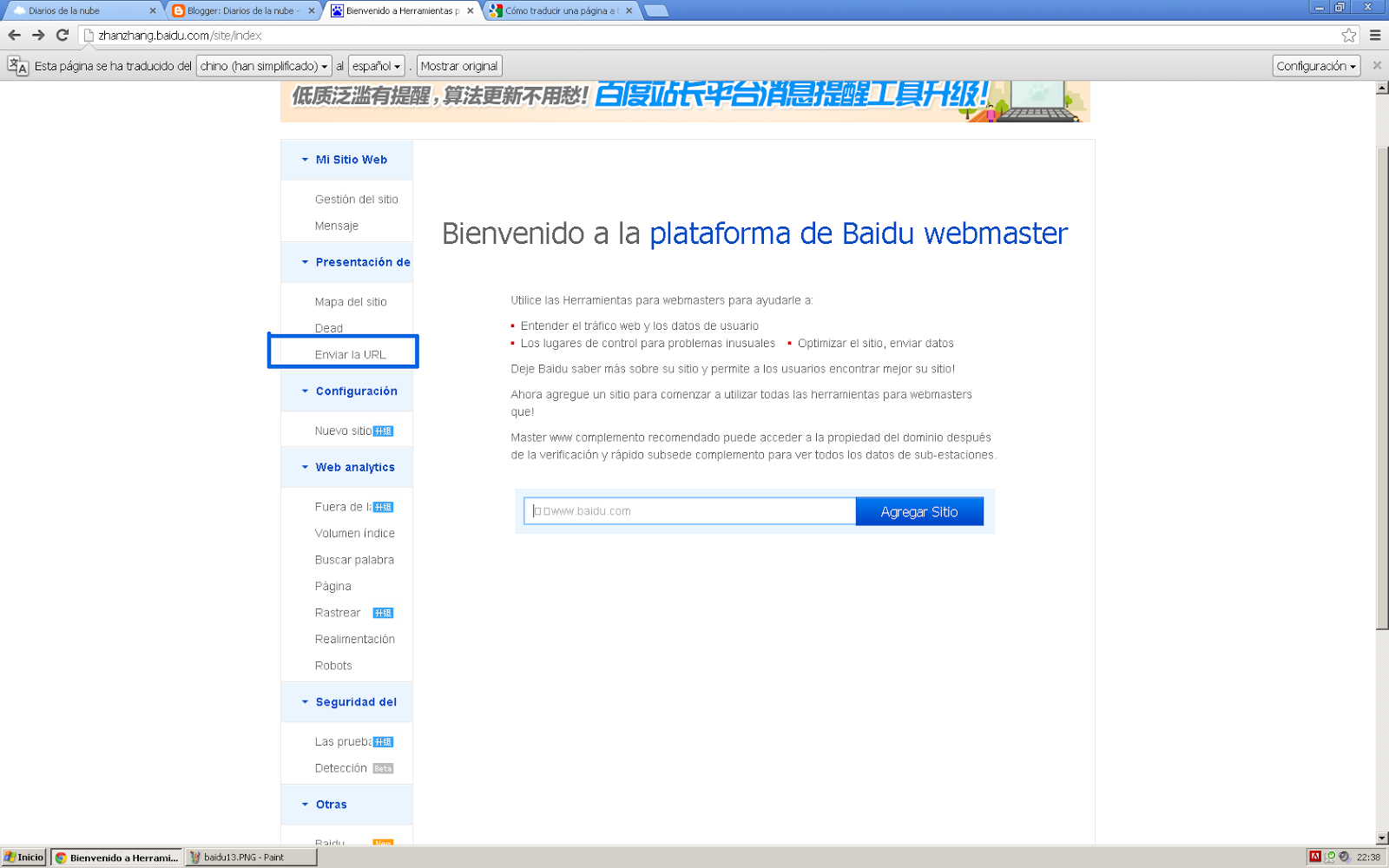Open 'Enviar la URL' link

(350, 355)
